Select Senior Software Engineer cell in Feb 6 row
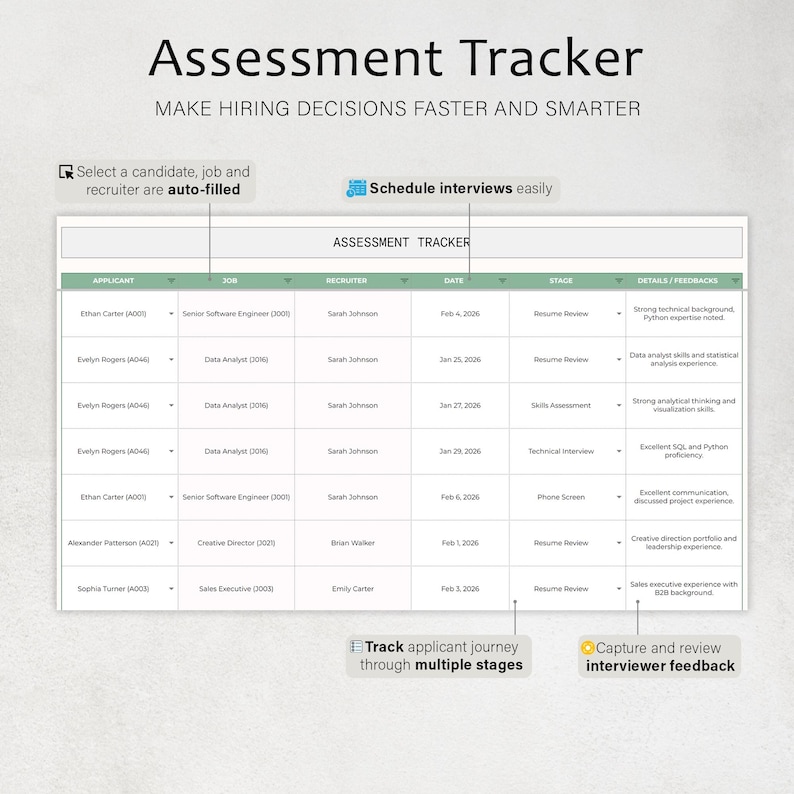This screenshot has width=794, height=794. coord(236,497)
